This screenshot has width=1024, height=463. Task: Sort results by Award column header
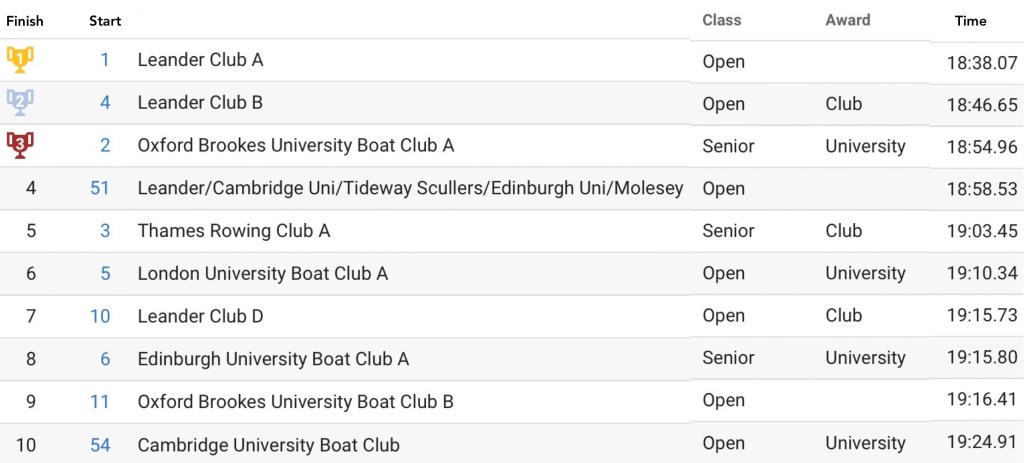pos(848,20)
